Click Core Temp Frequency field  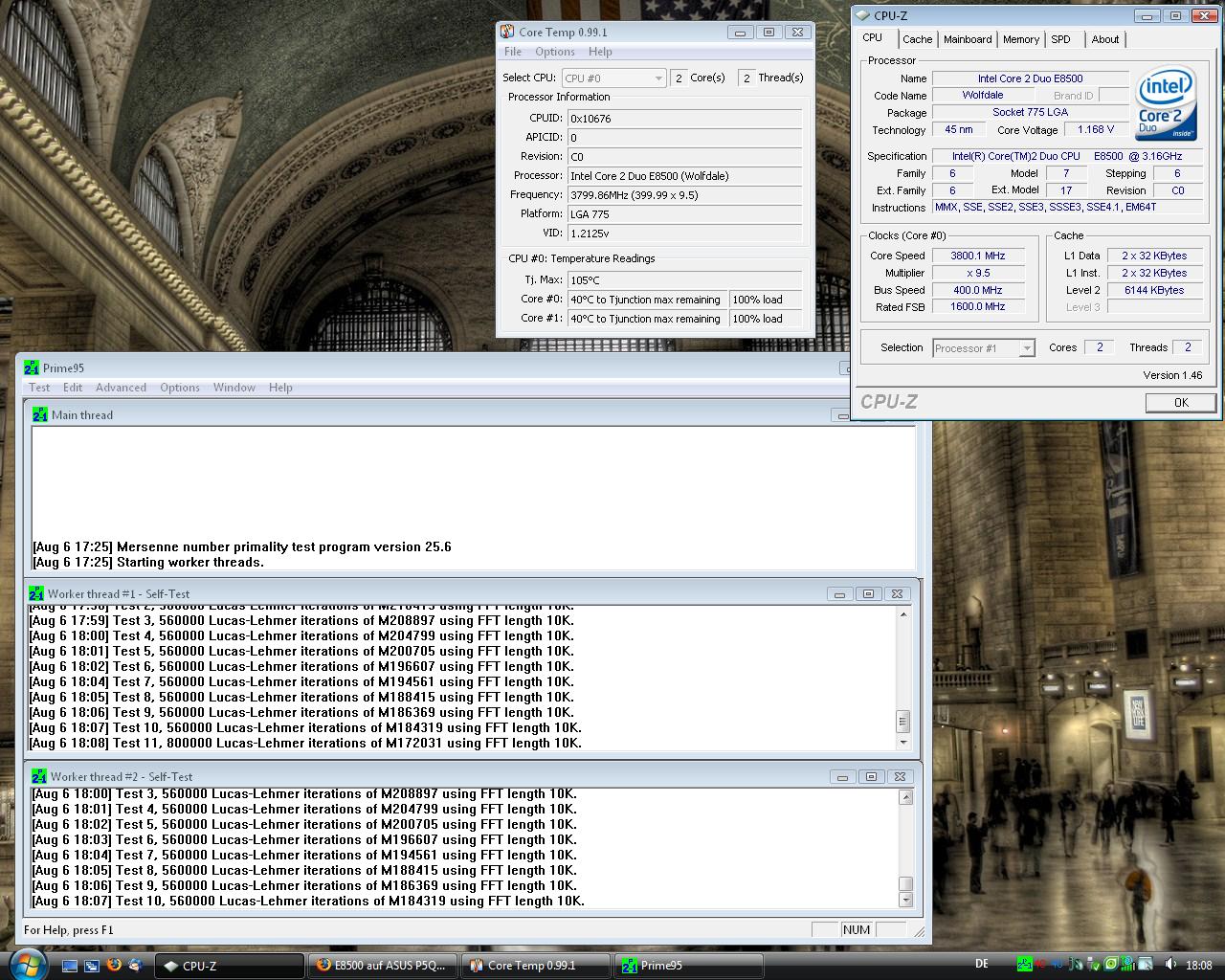pos(684,195)
